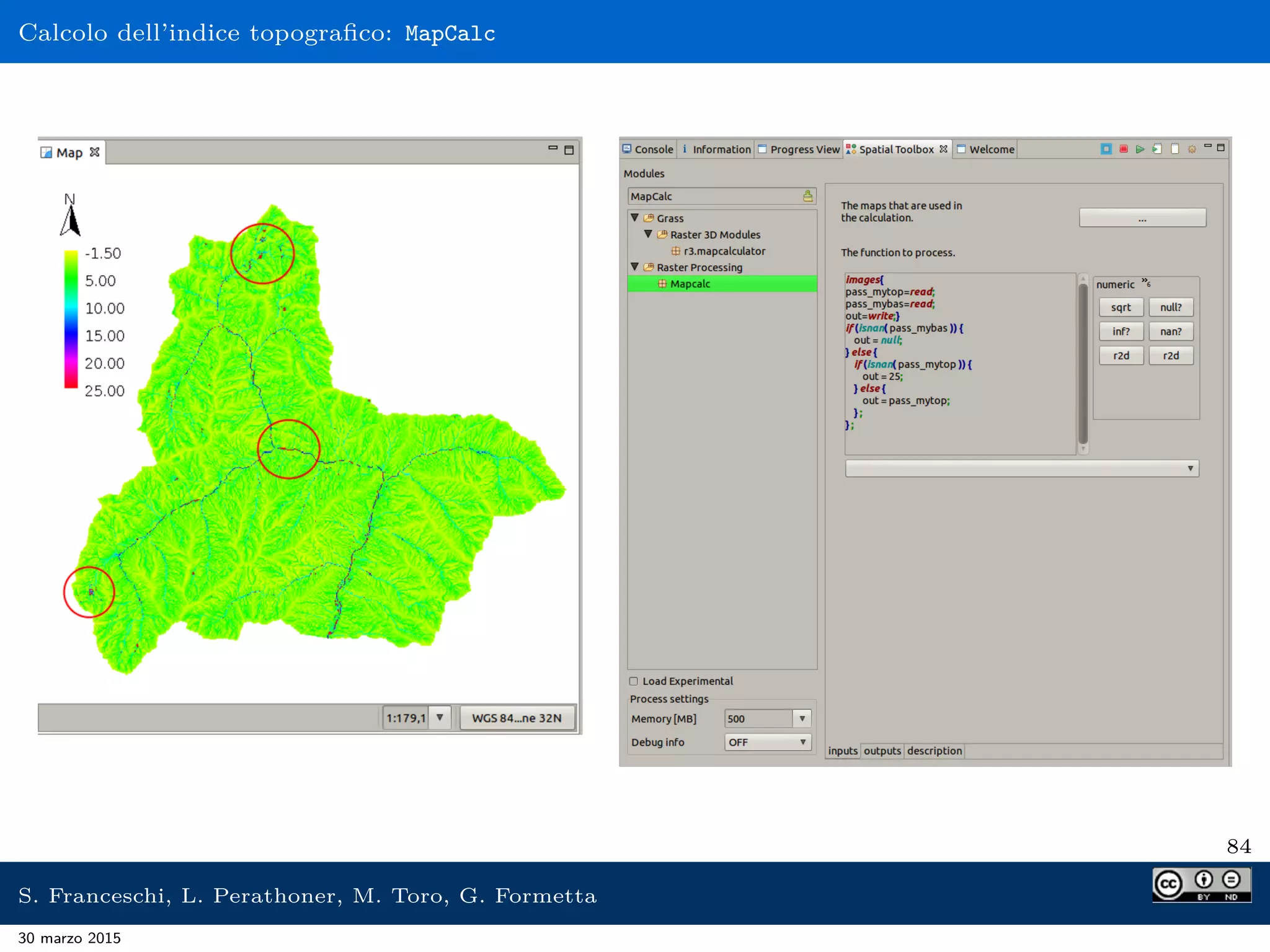Image resolution: width=1270 pixels, height=952 pixels.
Task: Show hidden tabs next to numeric
Action: point(1147,283)
